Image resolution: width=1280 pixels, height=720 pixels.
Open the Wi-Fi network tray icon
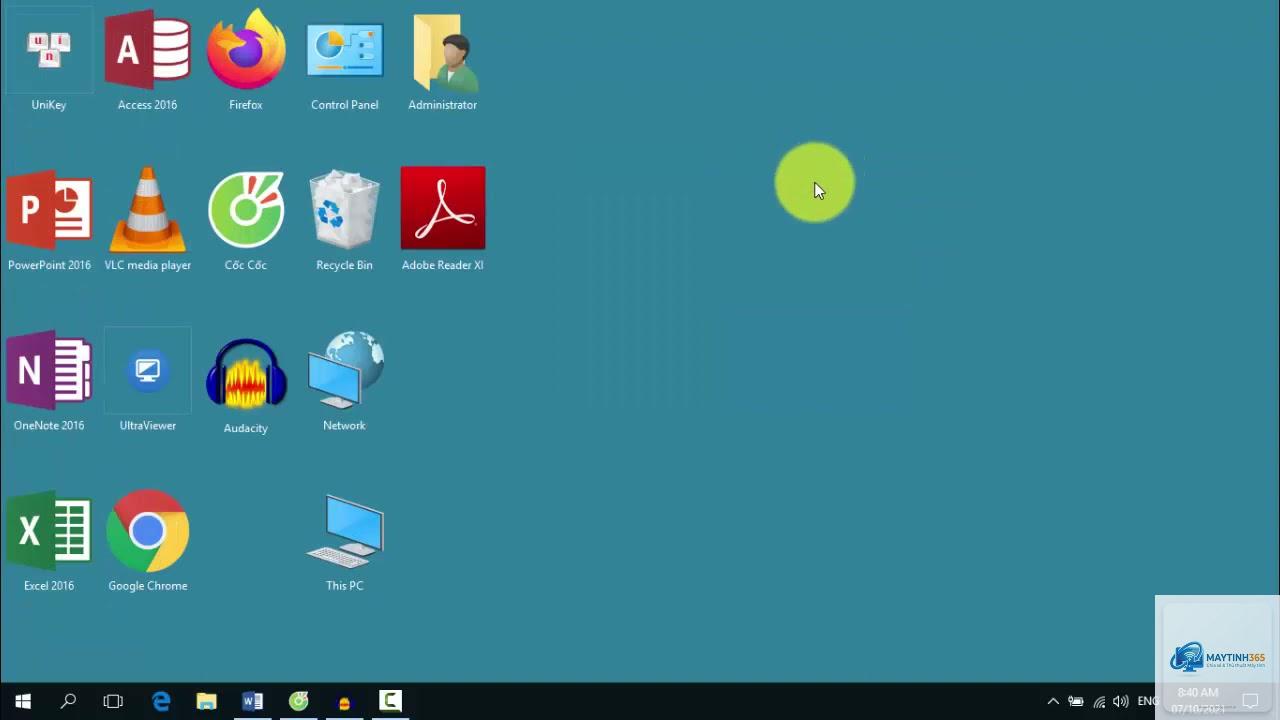1099,701
